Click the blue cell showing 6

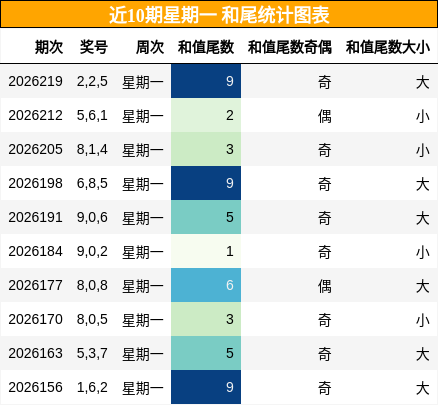[206, 285]
